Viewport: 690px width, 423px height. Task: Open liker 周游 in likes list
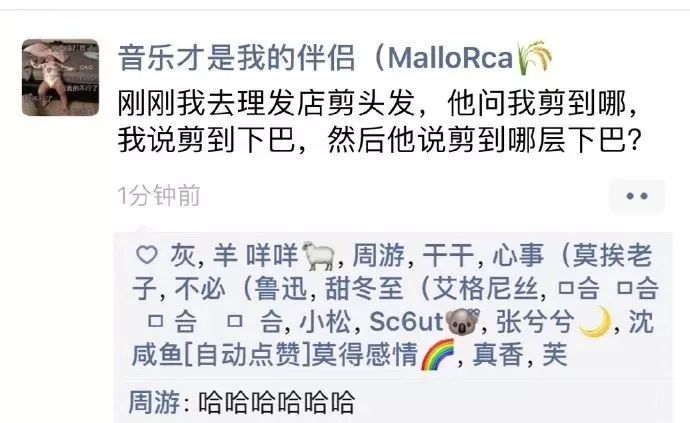click(x=378, y=255)
